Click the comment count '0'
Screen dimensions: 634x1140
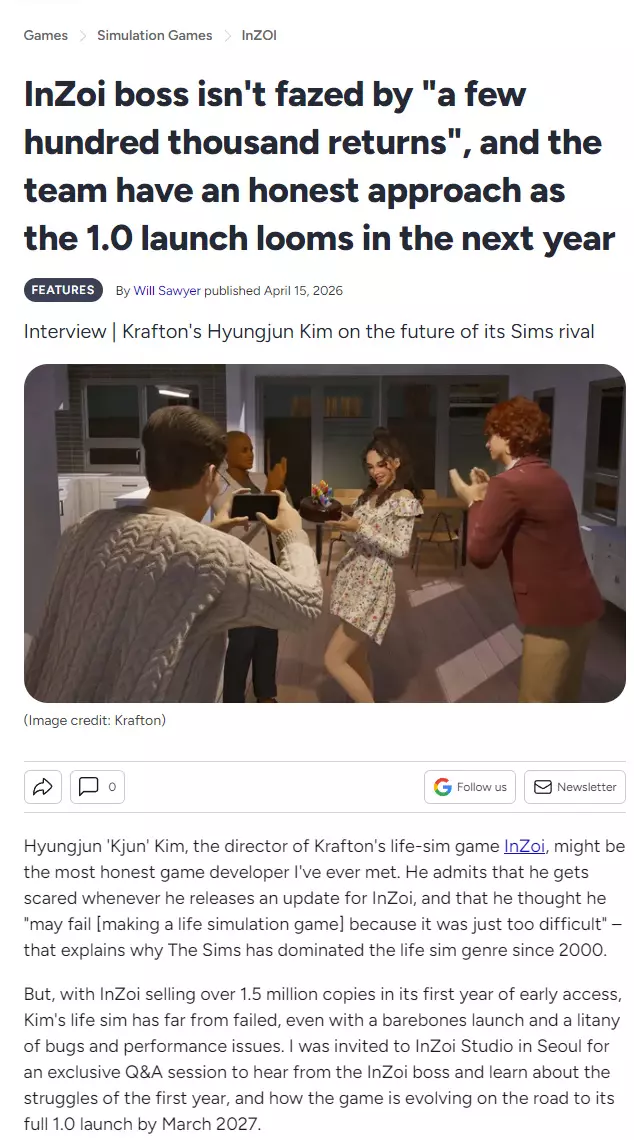[112, 787]
